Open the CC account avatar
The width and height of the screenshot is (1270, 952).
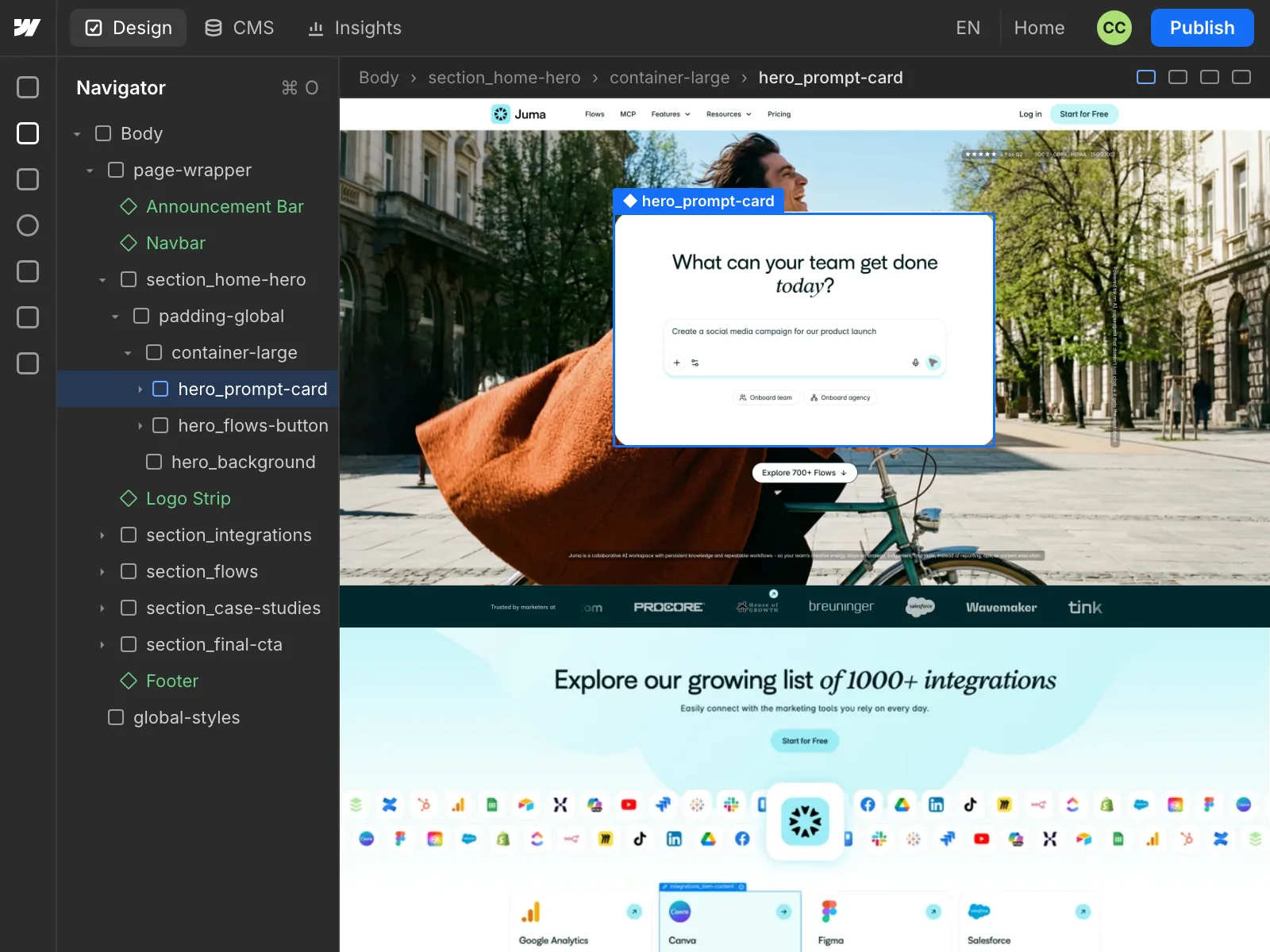[x=1114, y=28]
